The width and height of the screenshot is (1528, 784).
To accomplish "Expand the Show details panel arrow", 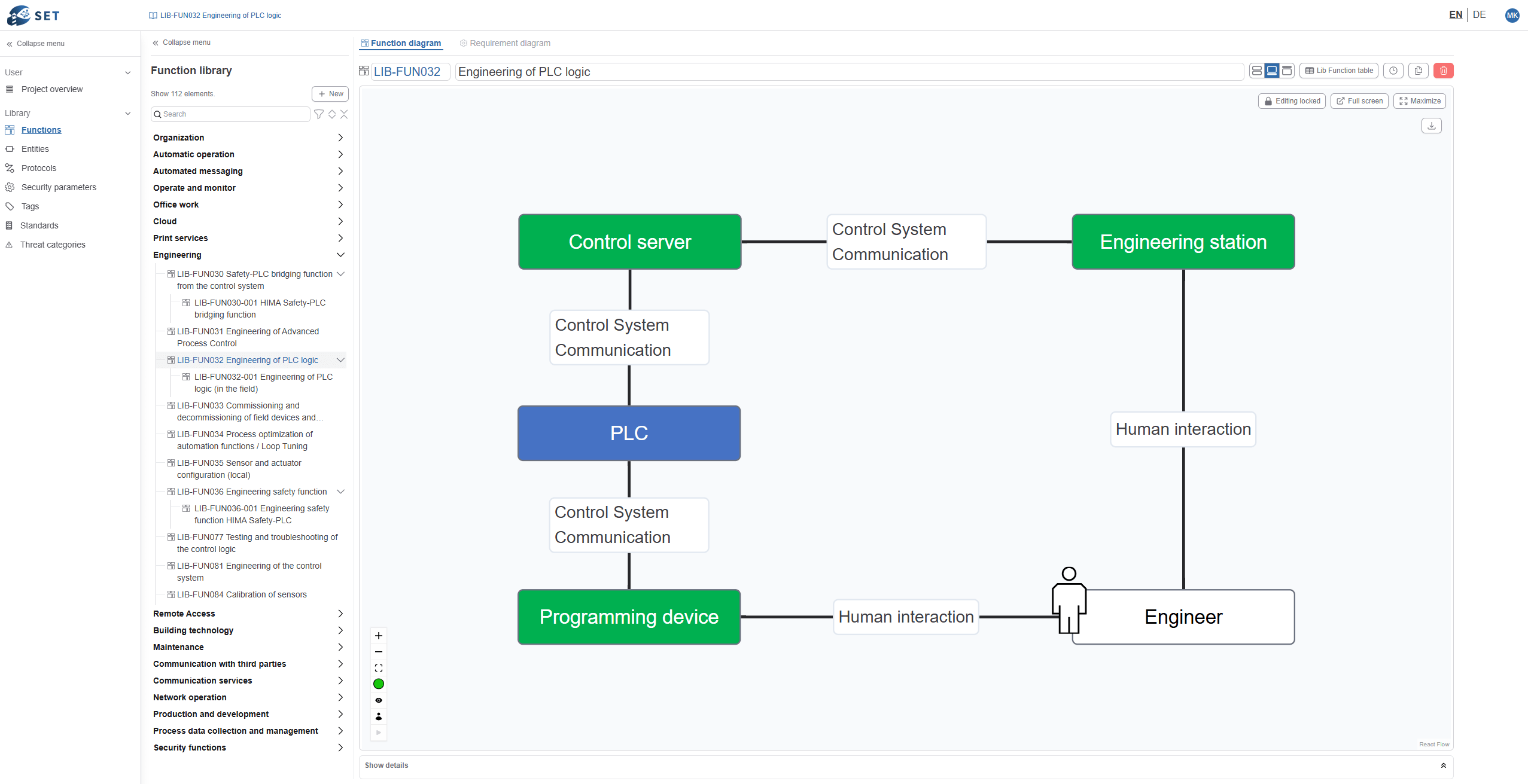I will pyautogui.click(x=1443, y=765).
